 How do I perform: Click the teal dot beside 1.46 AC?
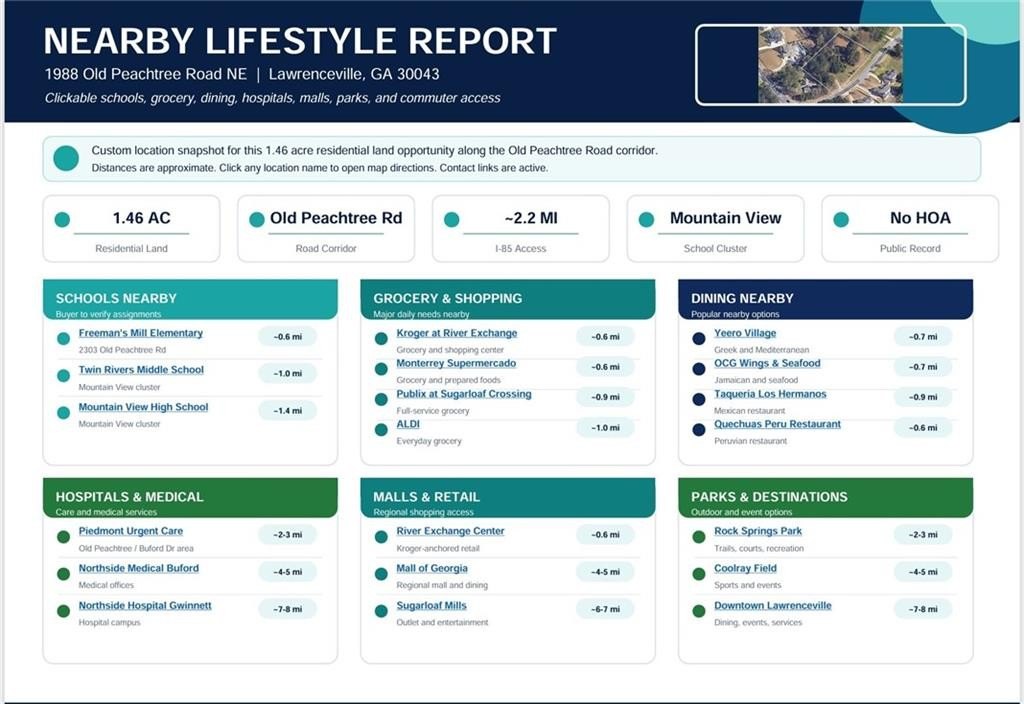click(x=62, y=220)
